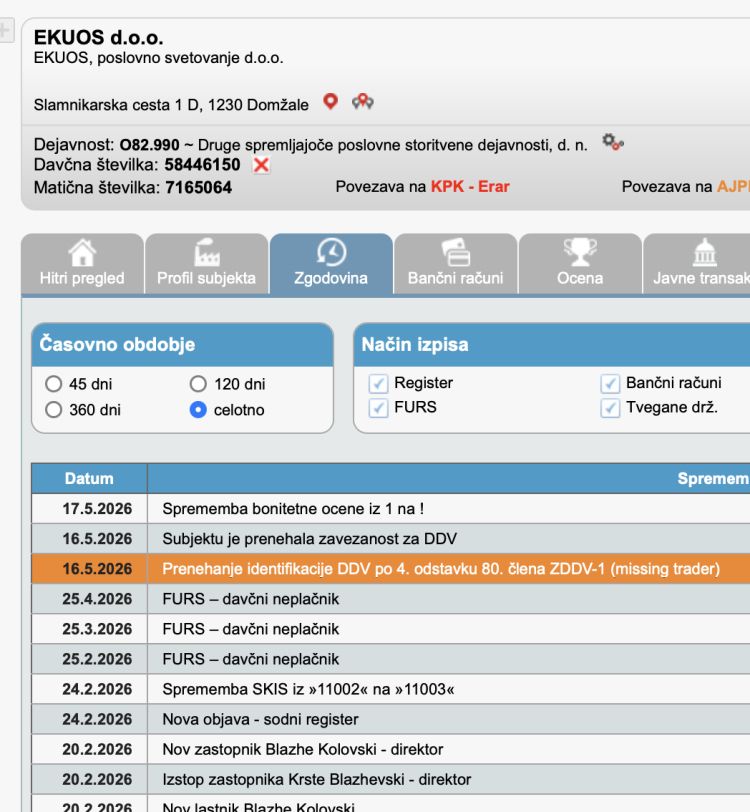Click the FURS davčni neplačnik row dated 25.2.2026
This screenshot has height=812, width=750.
click(x=391, y=659)
